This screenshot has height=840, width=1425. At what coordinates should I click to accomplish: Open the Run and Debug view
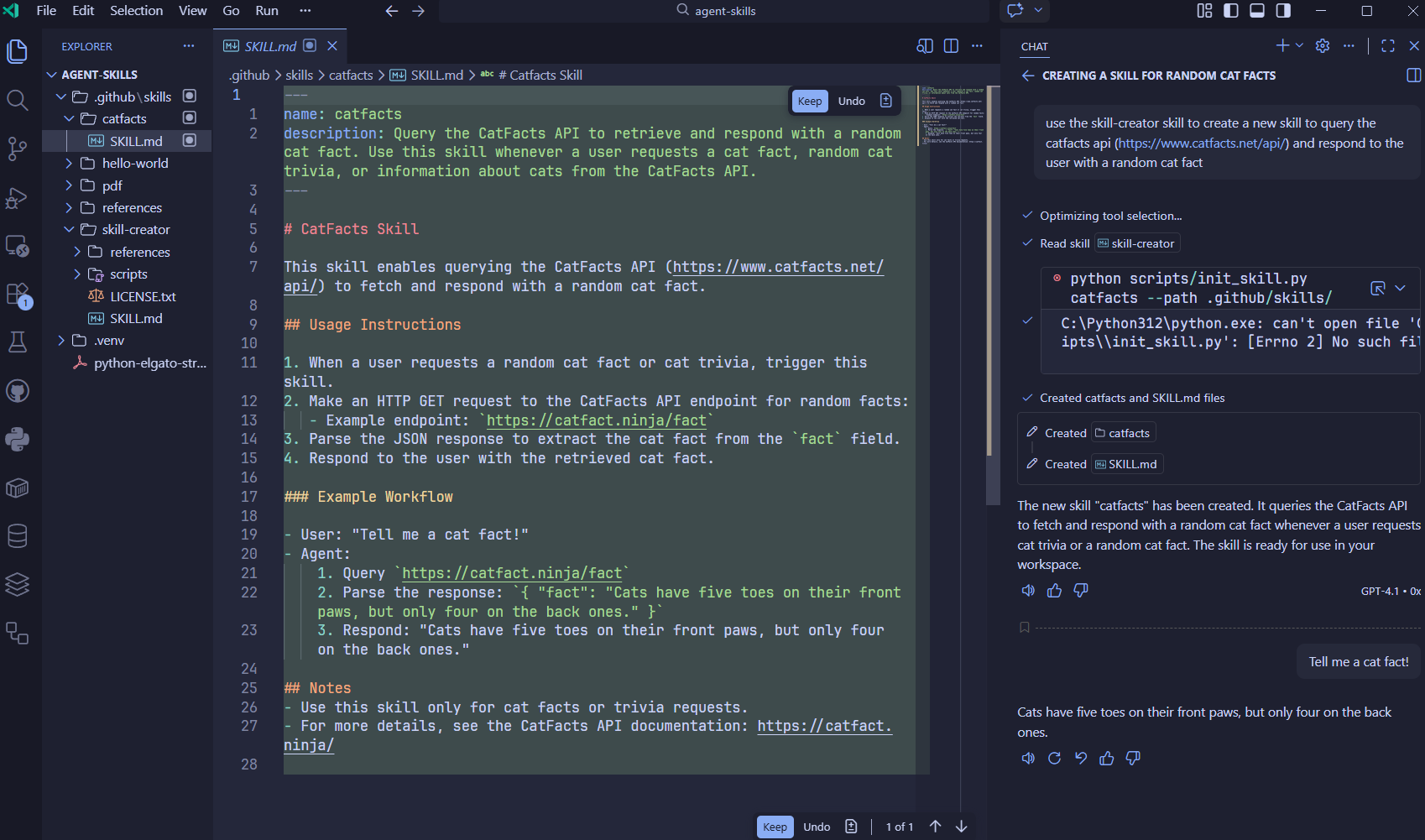[x=17, y=199]
